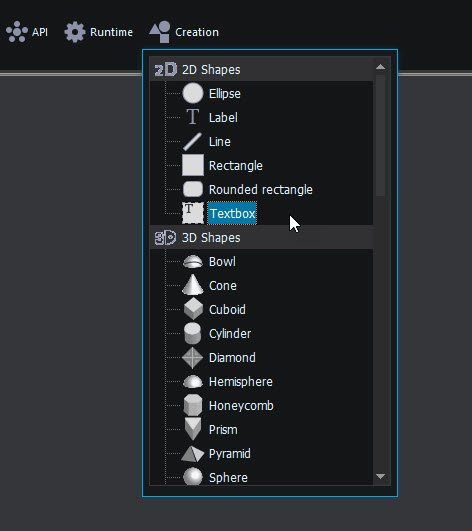Select the Textbox icon

(193, 213)
